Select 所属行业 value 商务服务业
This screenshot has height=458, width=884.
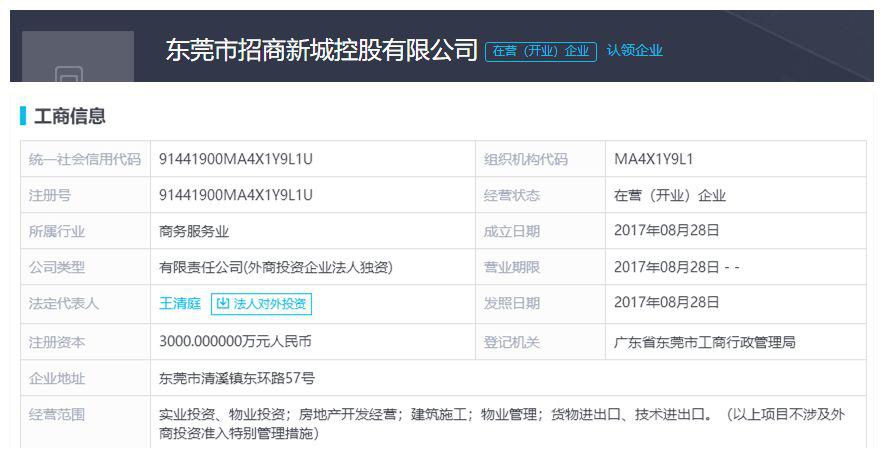(194, 231)
